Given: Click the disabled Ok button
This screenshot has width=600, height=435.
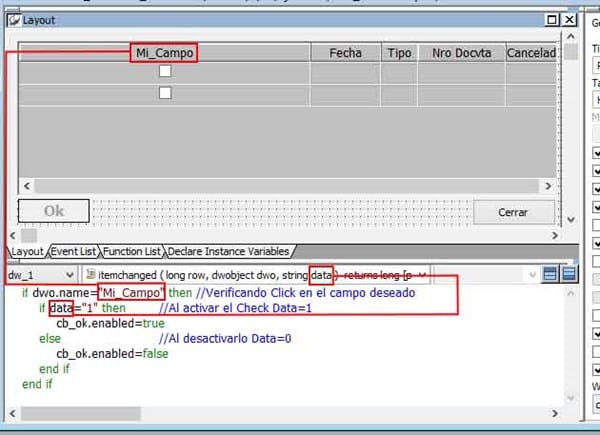Looking at the screenshot, I should (54, 211).
